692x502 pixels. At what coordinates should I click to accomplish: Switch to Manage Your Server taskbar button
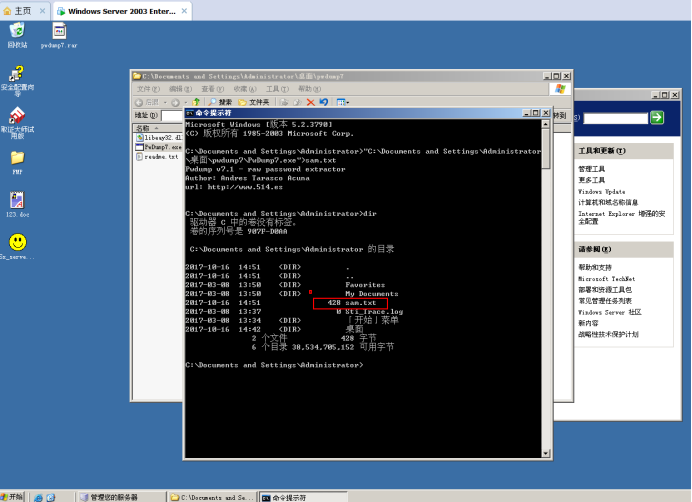(x=120, y=497)
